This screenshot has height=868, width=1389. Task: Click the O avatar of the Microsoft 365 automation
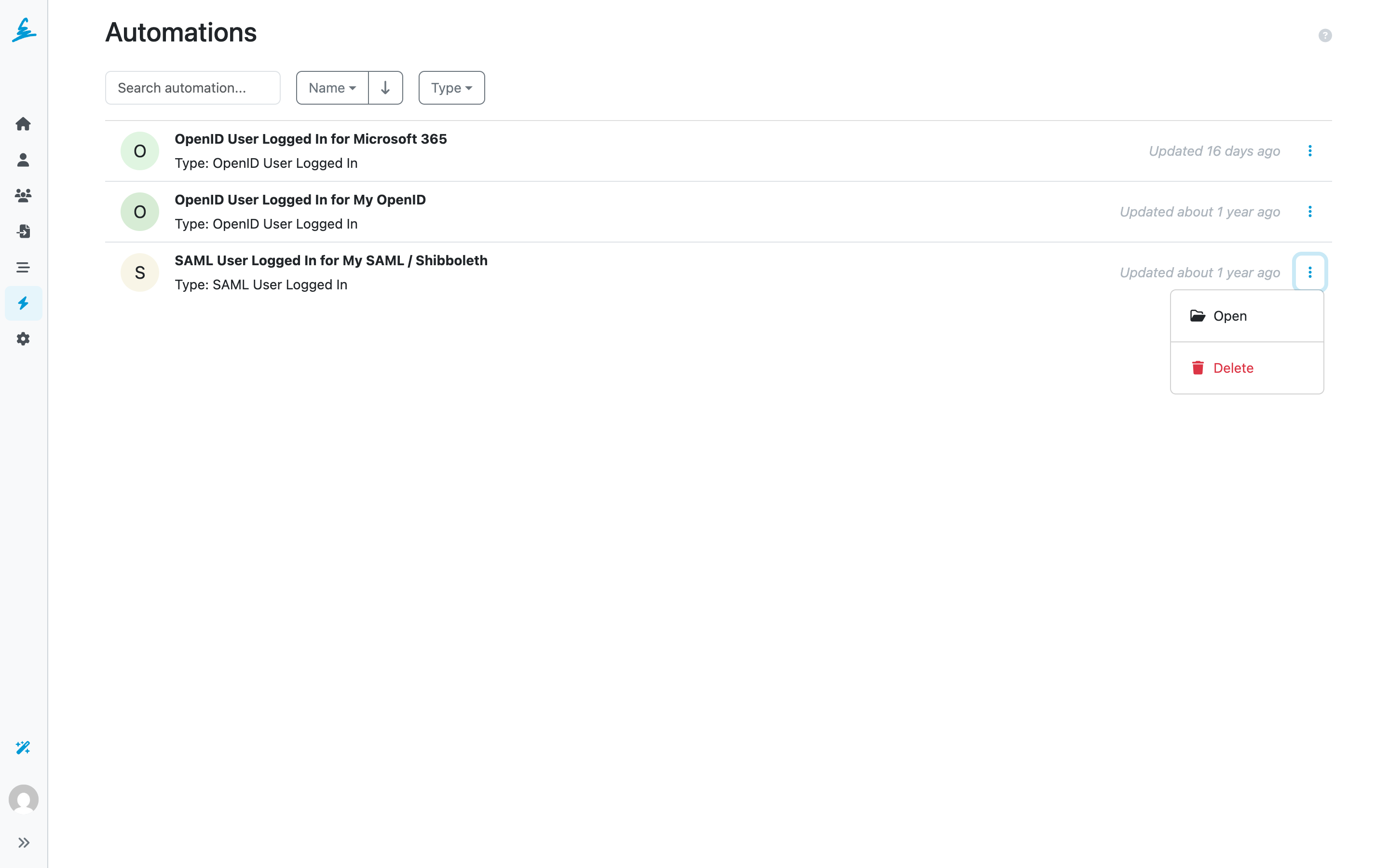[139, 151]
